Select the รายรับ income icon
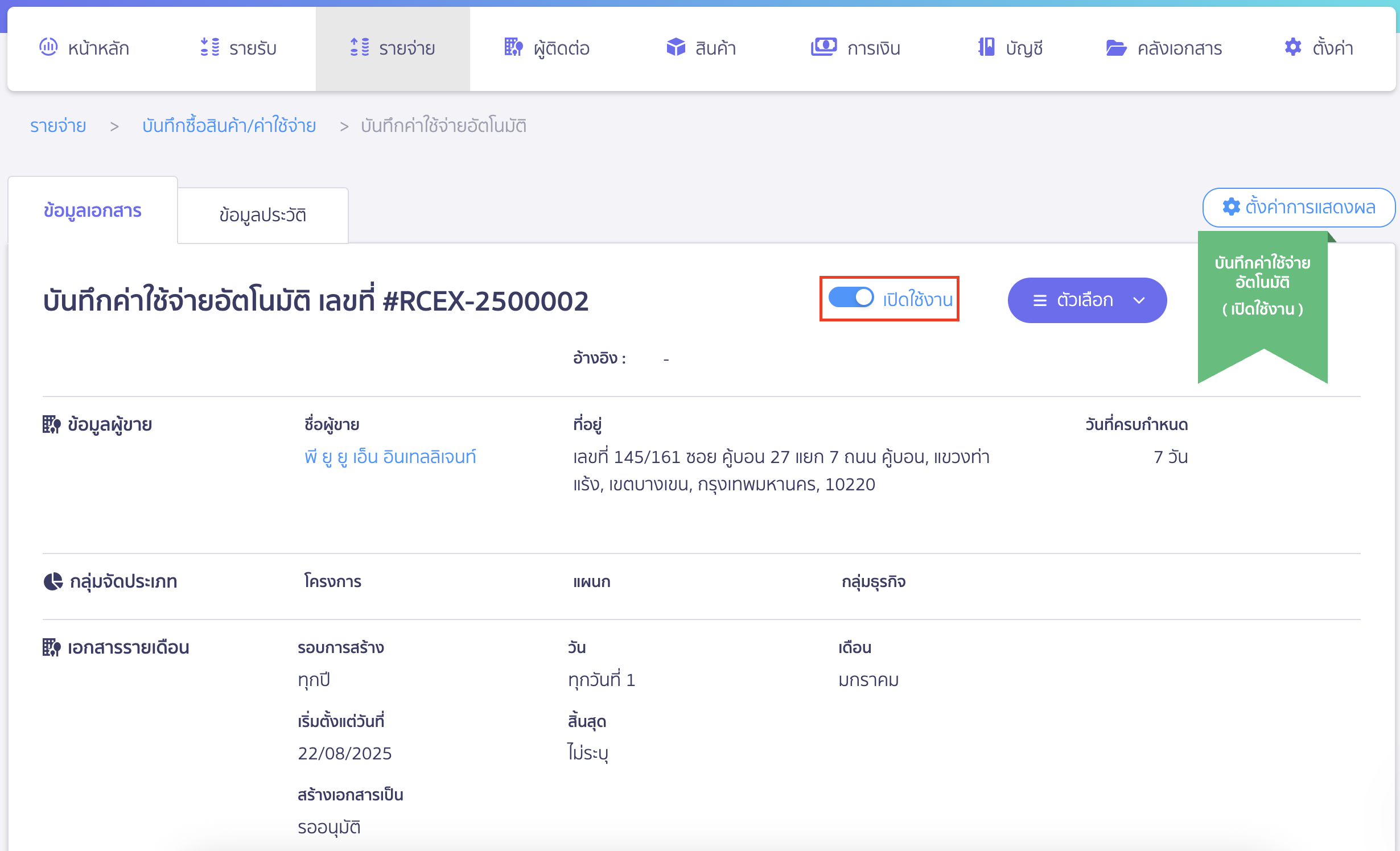Screen dimensions: 1400x851 pyautogui.click(x=210, y=47)
